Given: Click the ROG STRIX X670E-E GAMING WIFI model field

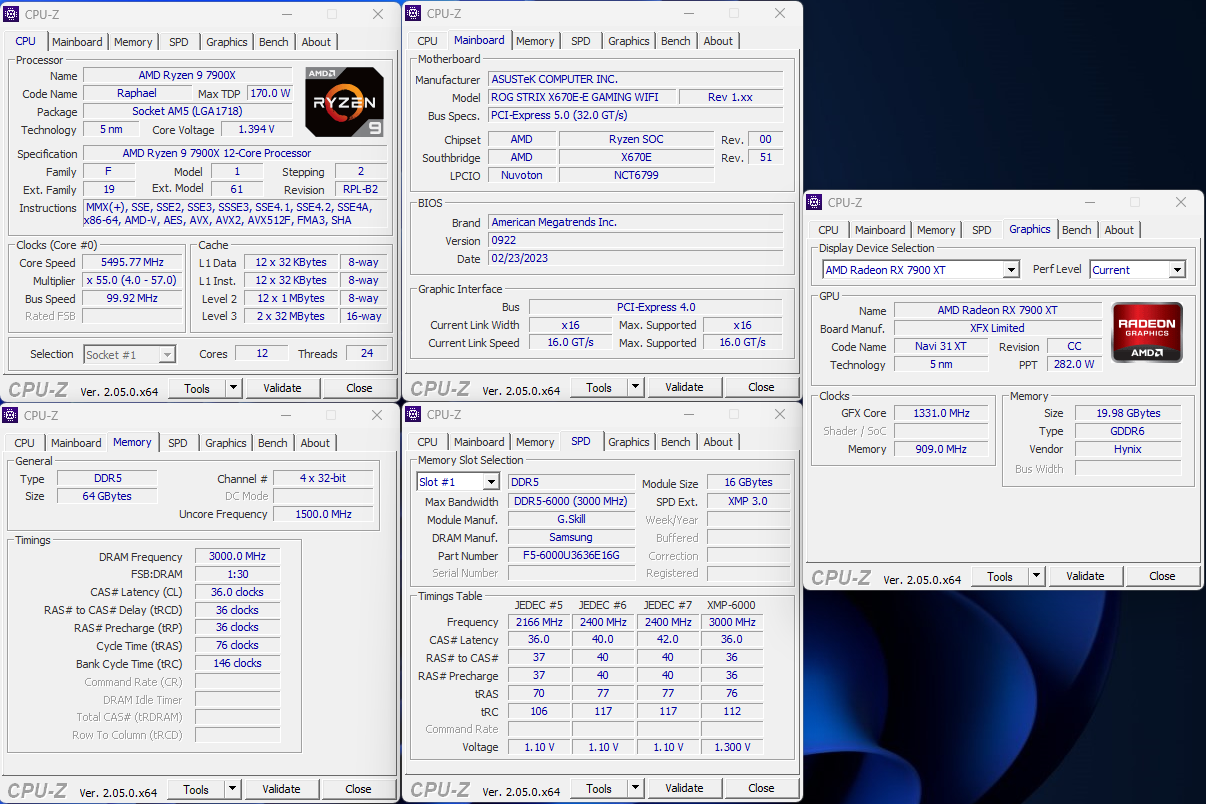Looking at the screenshot, I should (582, 97).
